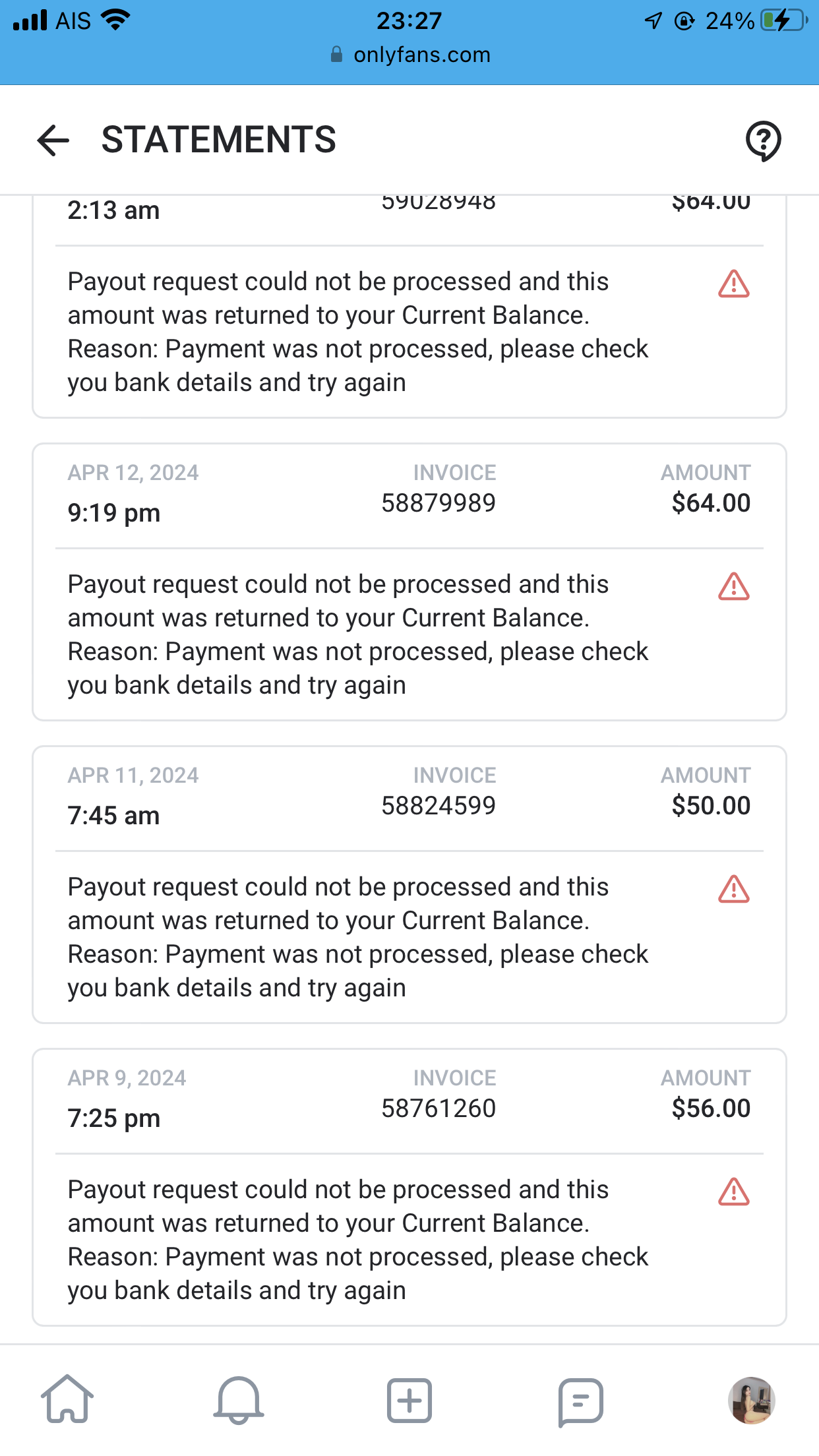Select invoice number 58879989

click(x=439, y=503)
